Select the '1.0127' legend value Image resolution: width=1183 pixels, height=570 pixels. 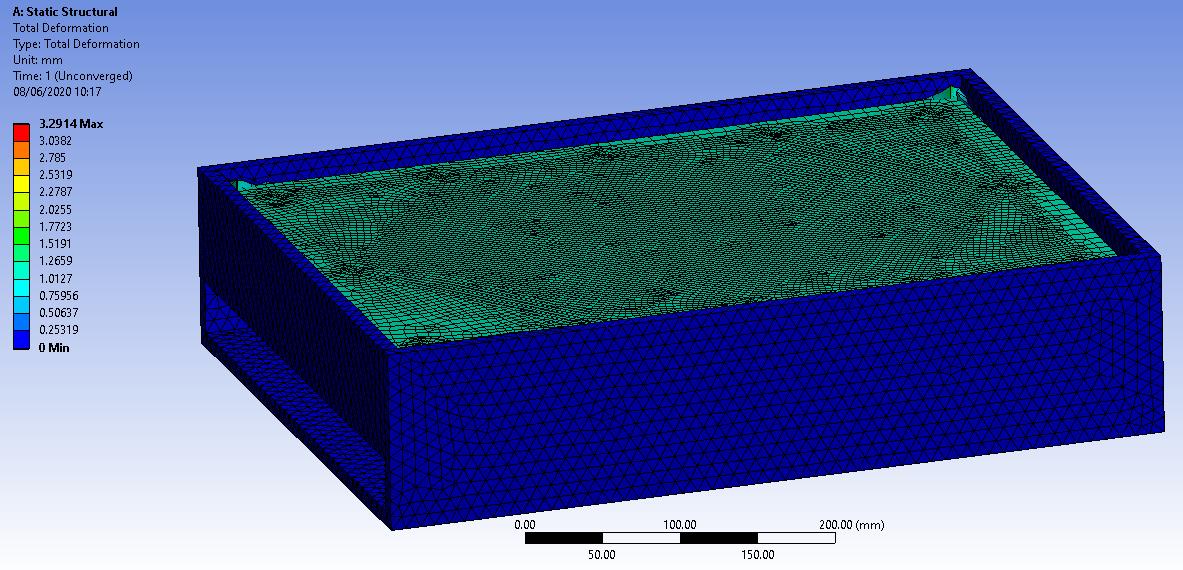[54, 278]
